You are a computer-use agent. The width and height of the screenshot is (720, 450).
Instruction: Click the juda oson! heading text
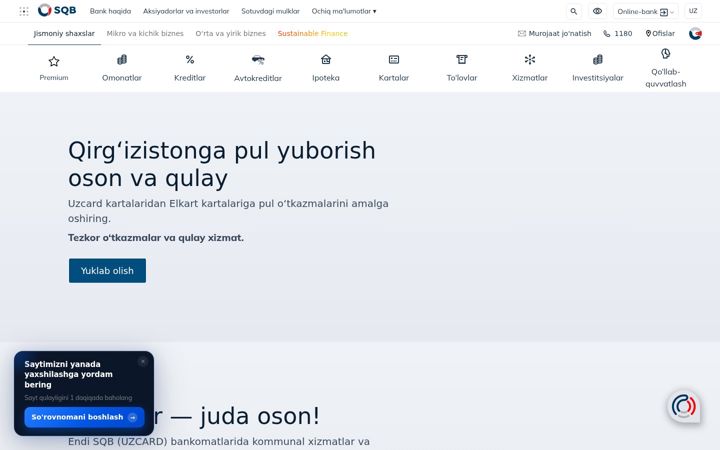tap(260, 416)
